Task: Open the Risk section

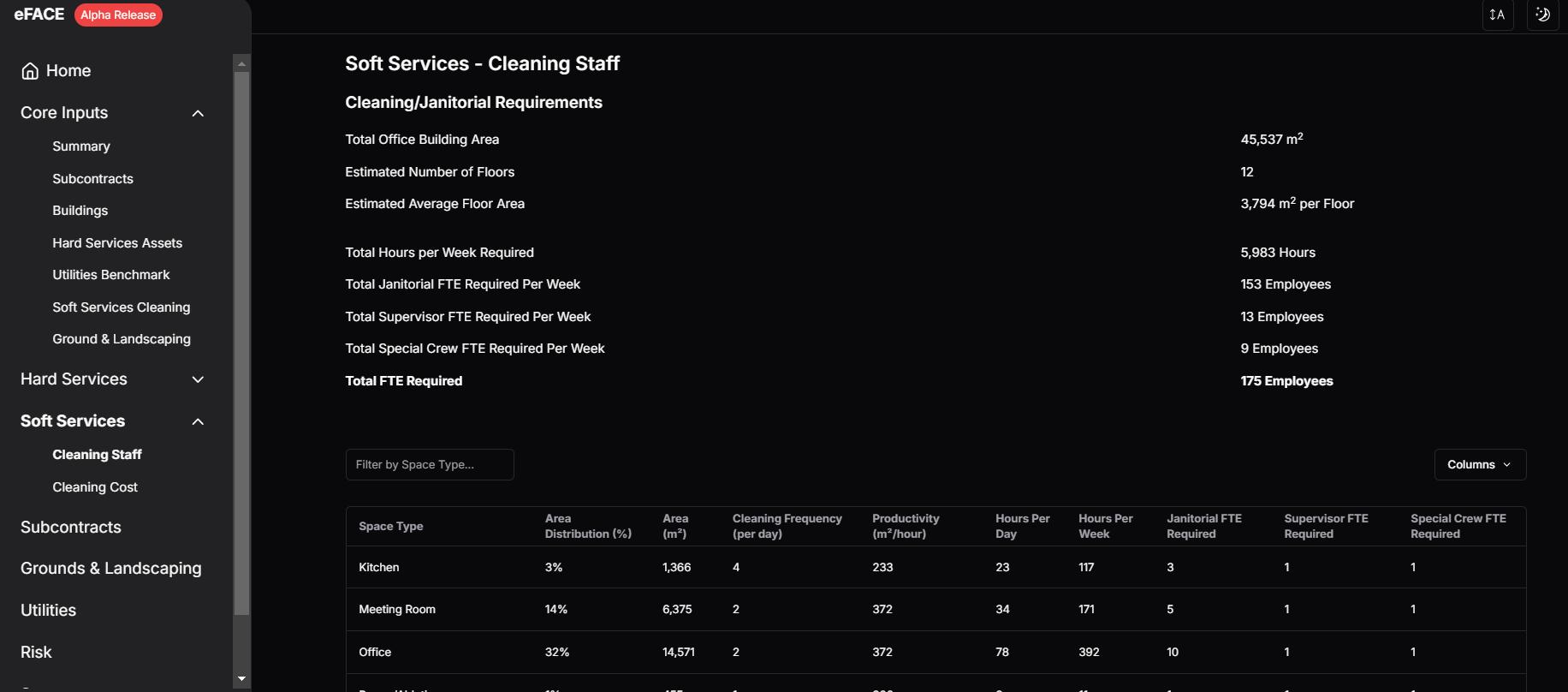Action: (36, 653)
